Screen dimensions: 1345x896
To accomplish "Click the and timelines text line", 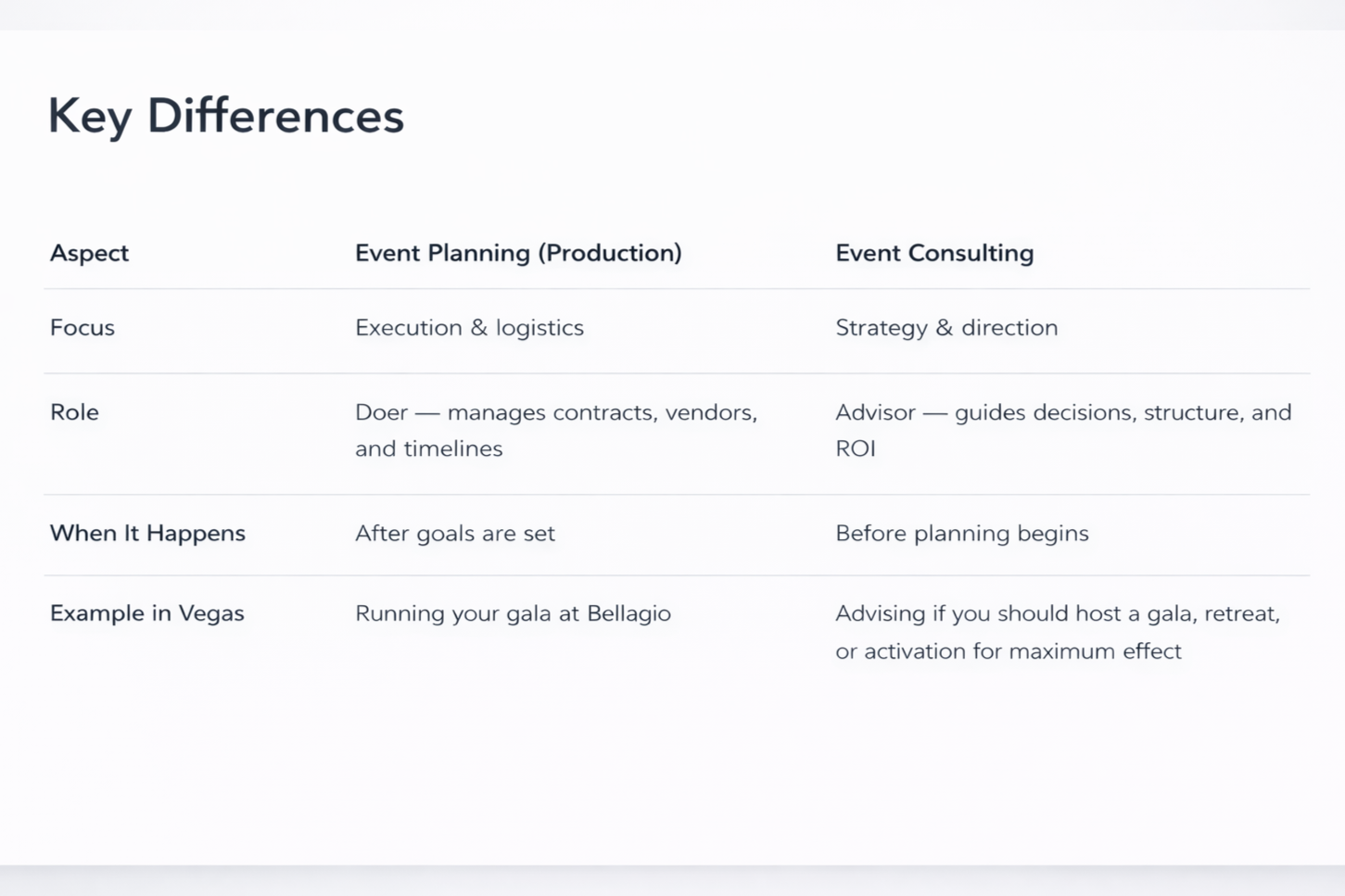I will click(429, 449).
